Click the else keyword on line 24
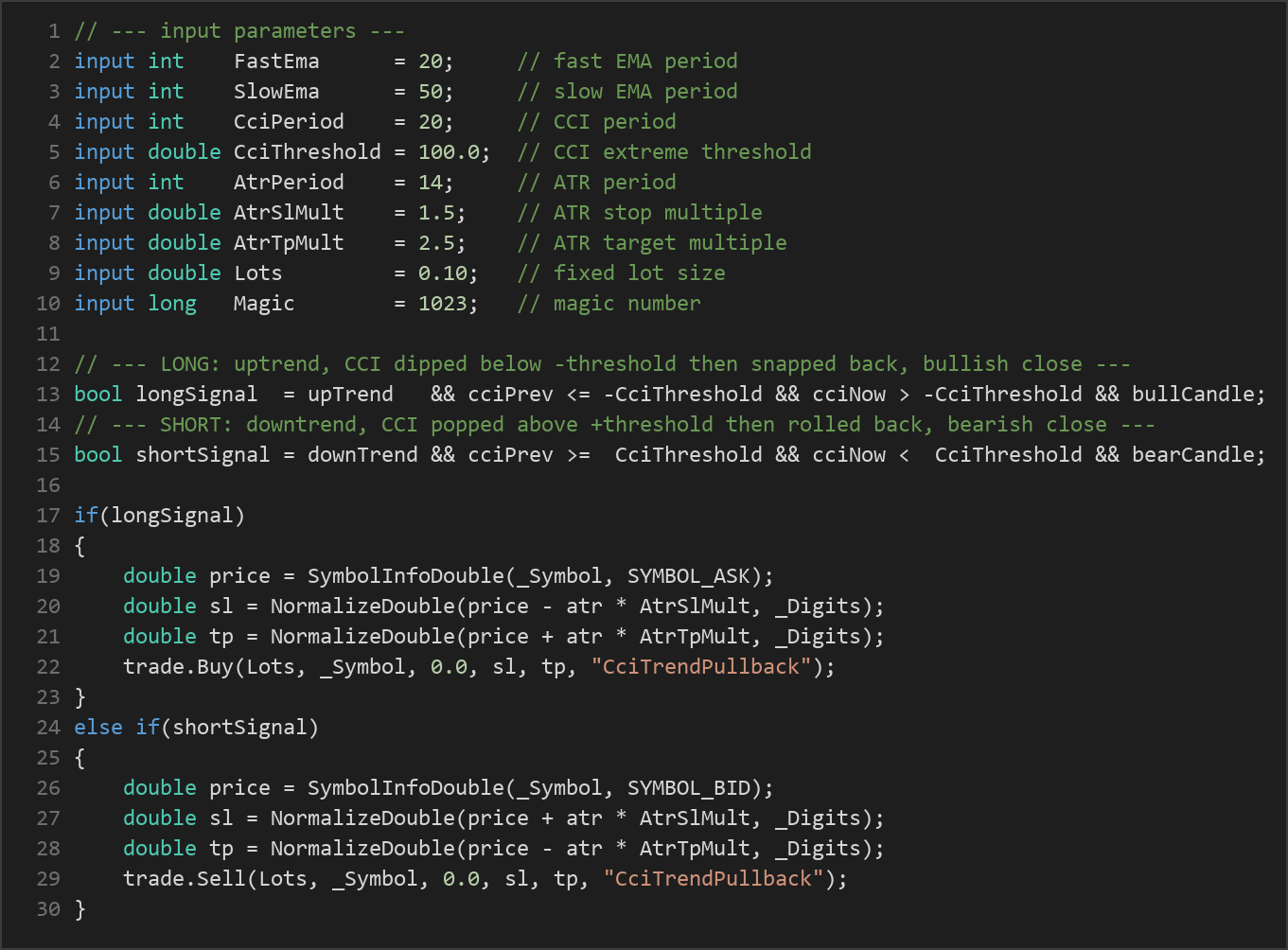Image resolution: width=1288 pixels, height=950 pixels. pos(98,727)
